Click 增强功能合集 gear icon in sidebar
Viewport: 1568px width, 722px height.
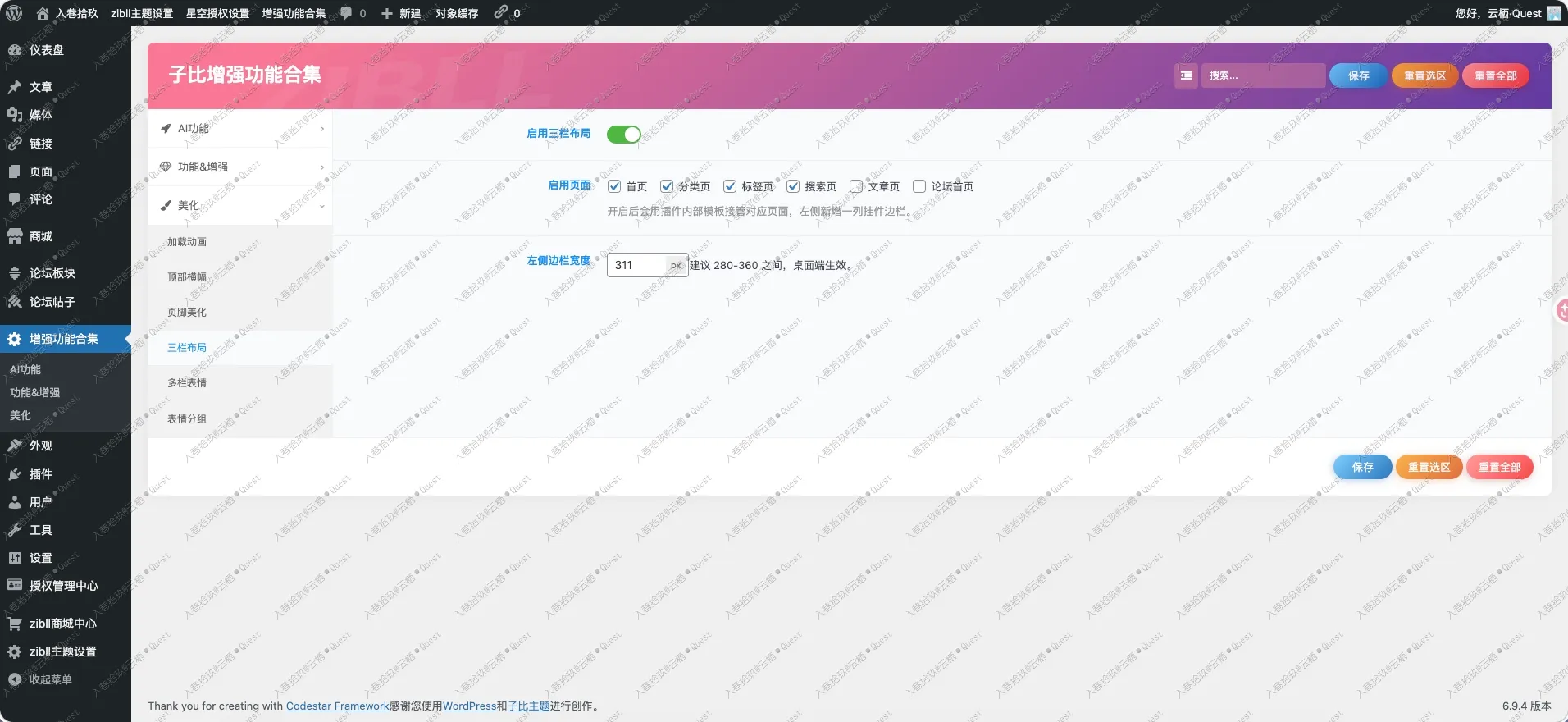pyautogui.click(x=15, y=339)
